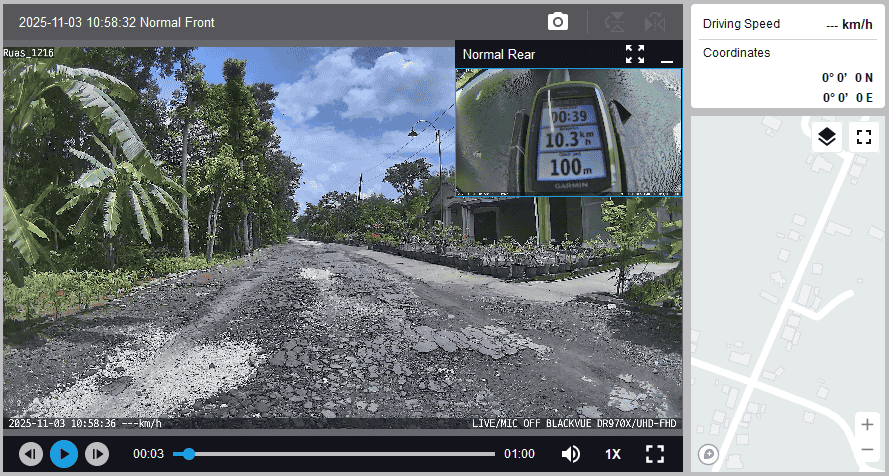Step forward to the next frame
This screenshot has width=889, height=476.
click(x=96, y=454)
